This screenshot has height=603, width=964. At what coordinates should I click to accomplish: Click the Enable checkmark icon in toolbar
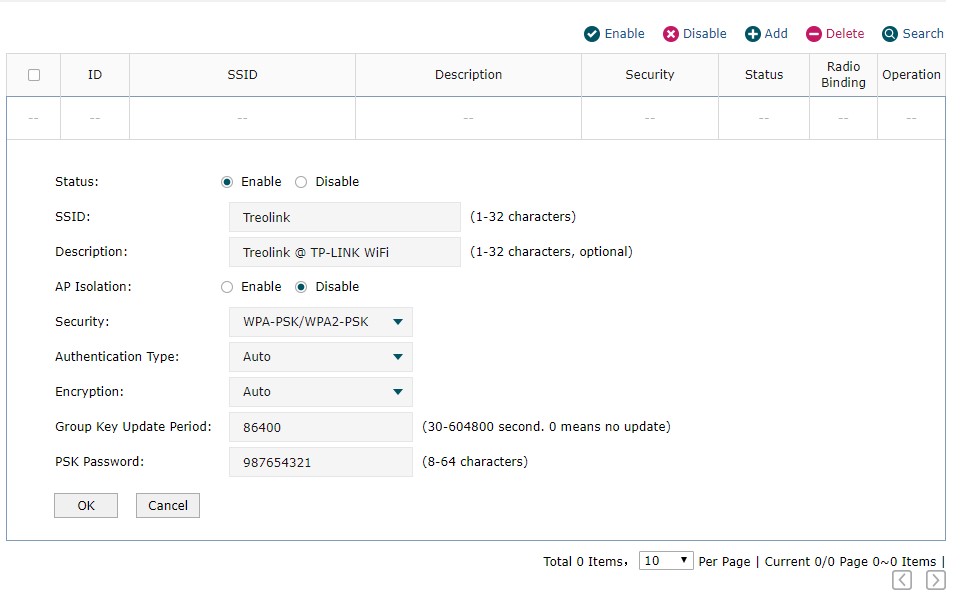[592, 34]
